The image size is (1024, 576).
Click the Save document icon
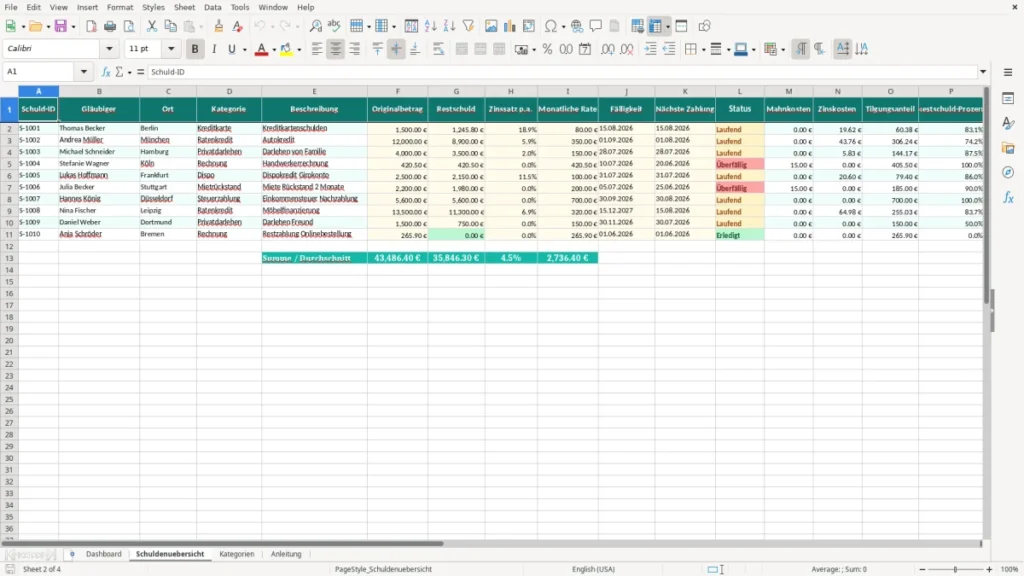point(61,26)
